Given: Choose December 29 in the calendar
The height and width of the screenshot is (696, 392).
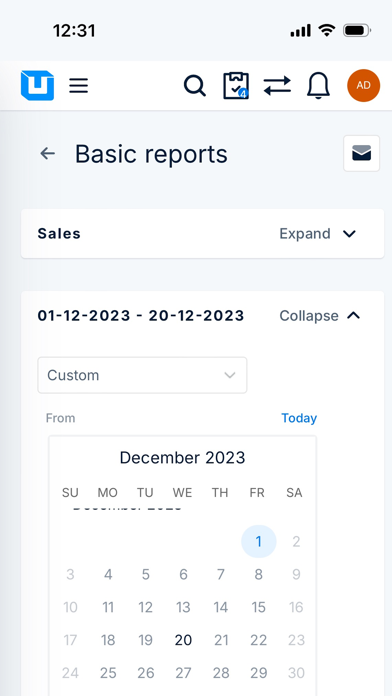Looking at the screenshot, I should tap(258, 673).
